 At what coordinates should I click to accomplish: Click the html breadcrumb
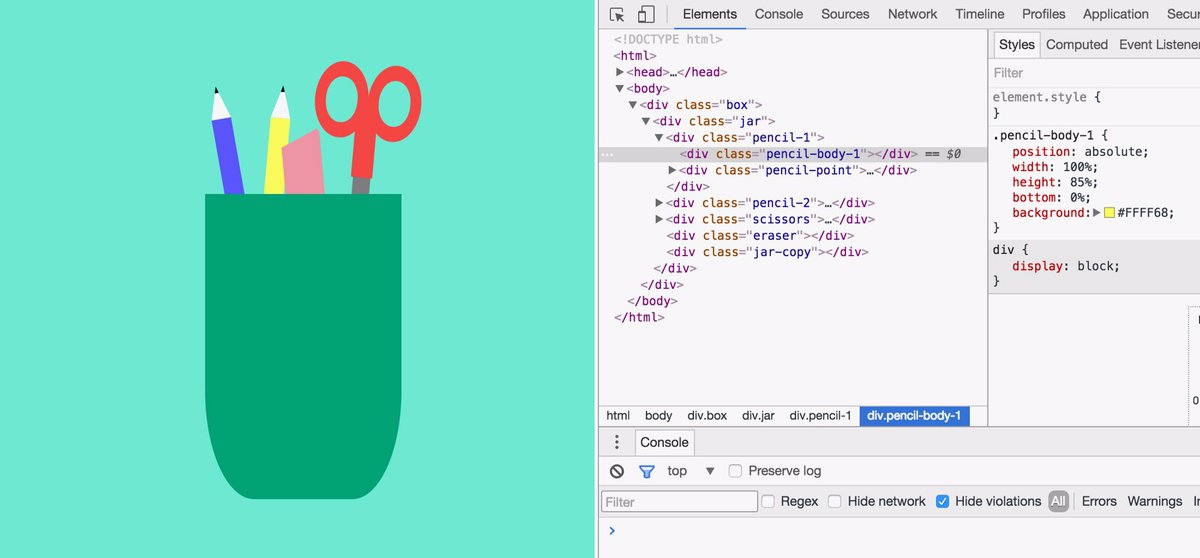click(x=618, y=416)
